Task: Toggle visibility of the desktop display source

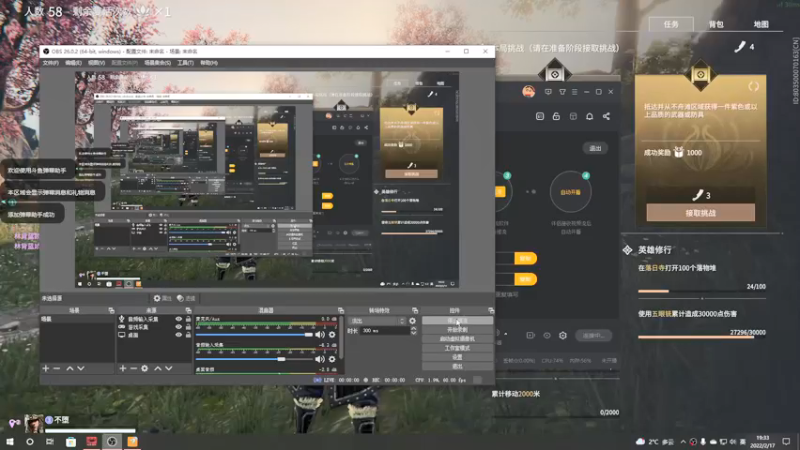Action: click(179, 335)
